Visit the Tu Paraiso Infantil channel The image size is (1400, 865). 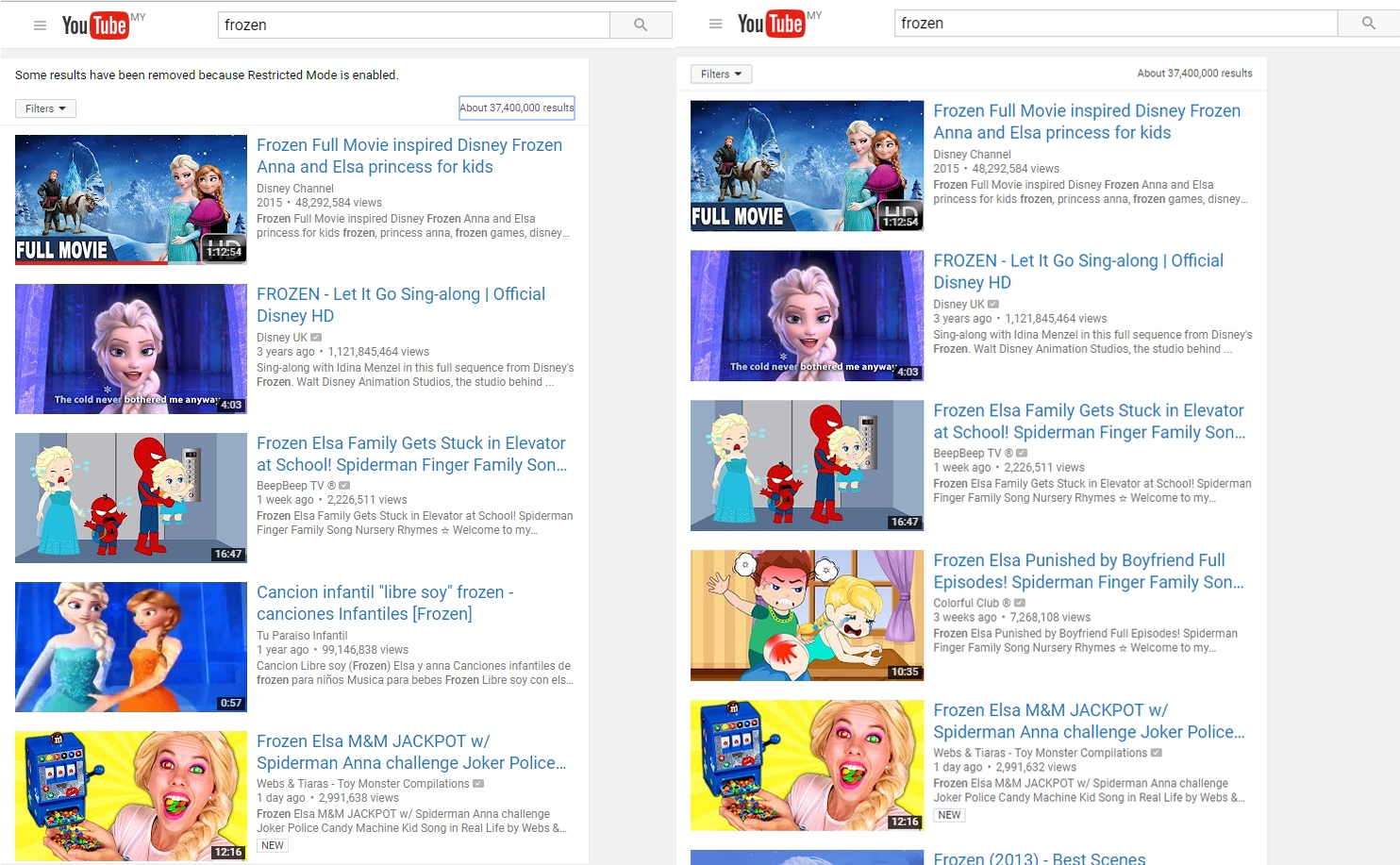coord(302,636)
